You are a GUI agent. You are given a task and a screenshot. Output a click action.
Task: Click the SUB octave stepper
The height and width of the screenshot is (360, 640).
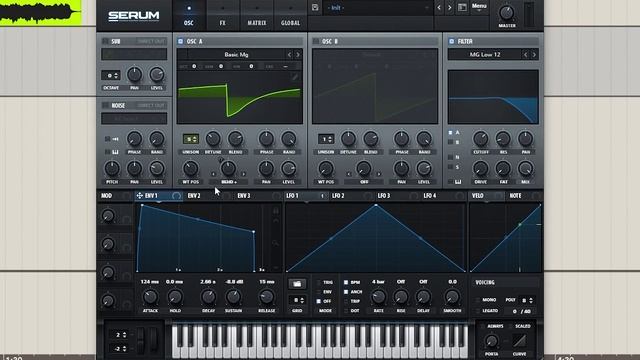[x=111, y=76]
